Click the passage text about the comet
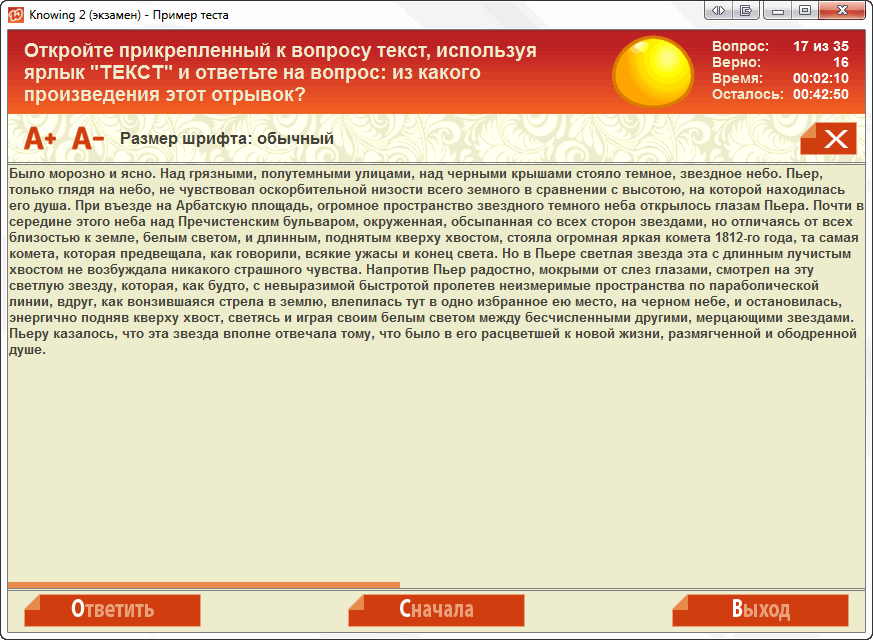 point(436,262)
